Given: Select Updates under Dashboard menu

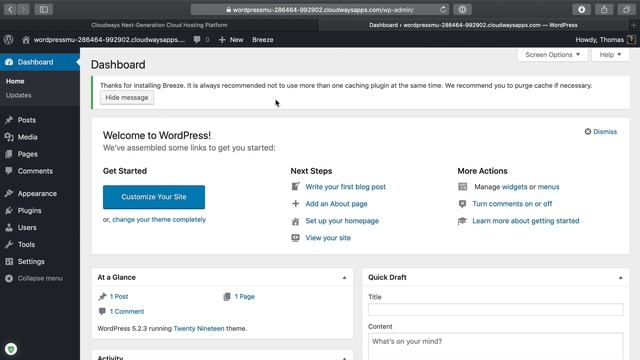Looking at the screenshot, I should pyautogui.click(x=18, y=95).
